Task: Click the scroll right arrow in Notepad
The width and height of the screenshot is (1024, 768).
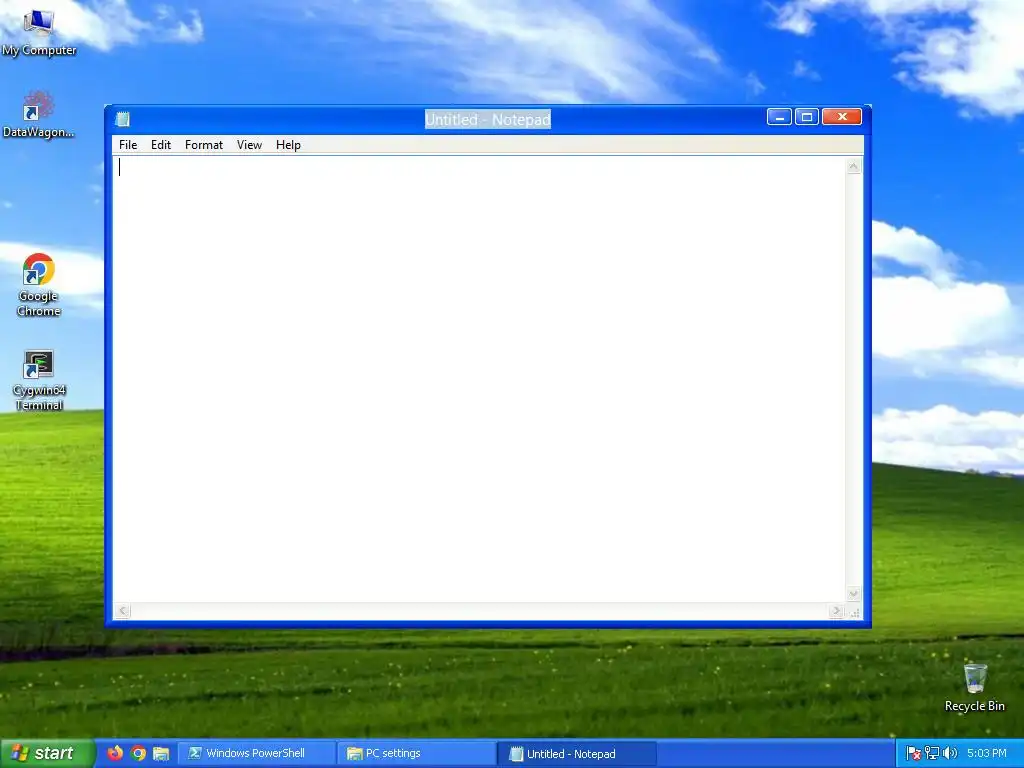Action: point(836,611)
